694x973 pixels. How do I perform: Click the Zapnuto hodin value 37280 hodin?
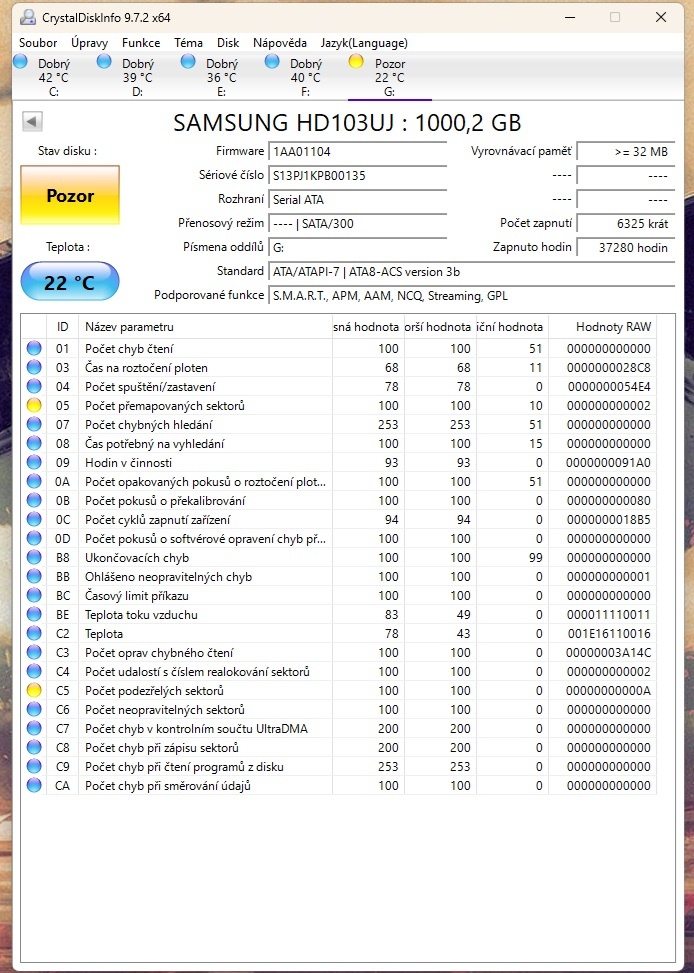[x=626, y=248]
